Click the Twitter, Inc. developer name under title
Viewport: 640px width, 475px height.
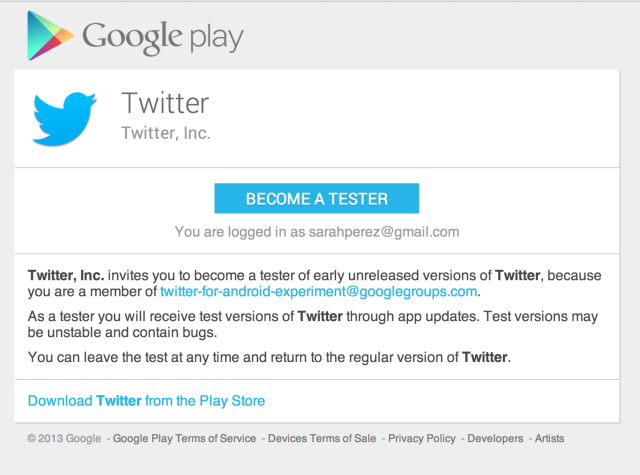click(165, 132)
